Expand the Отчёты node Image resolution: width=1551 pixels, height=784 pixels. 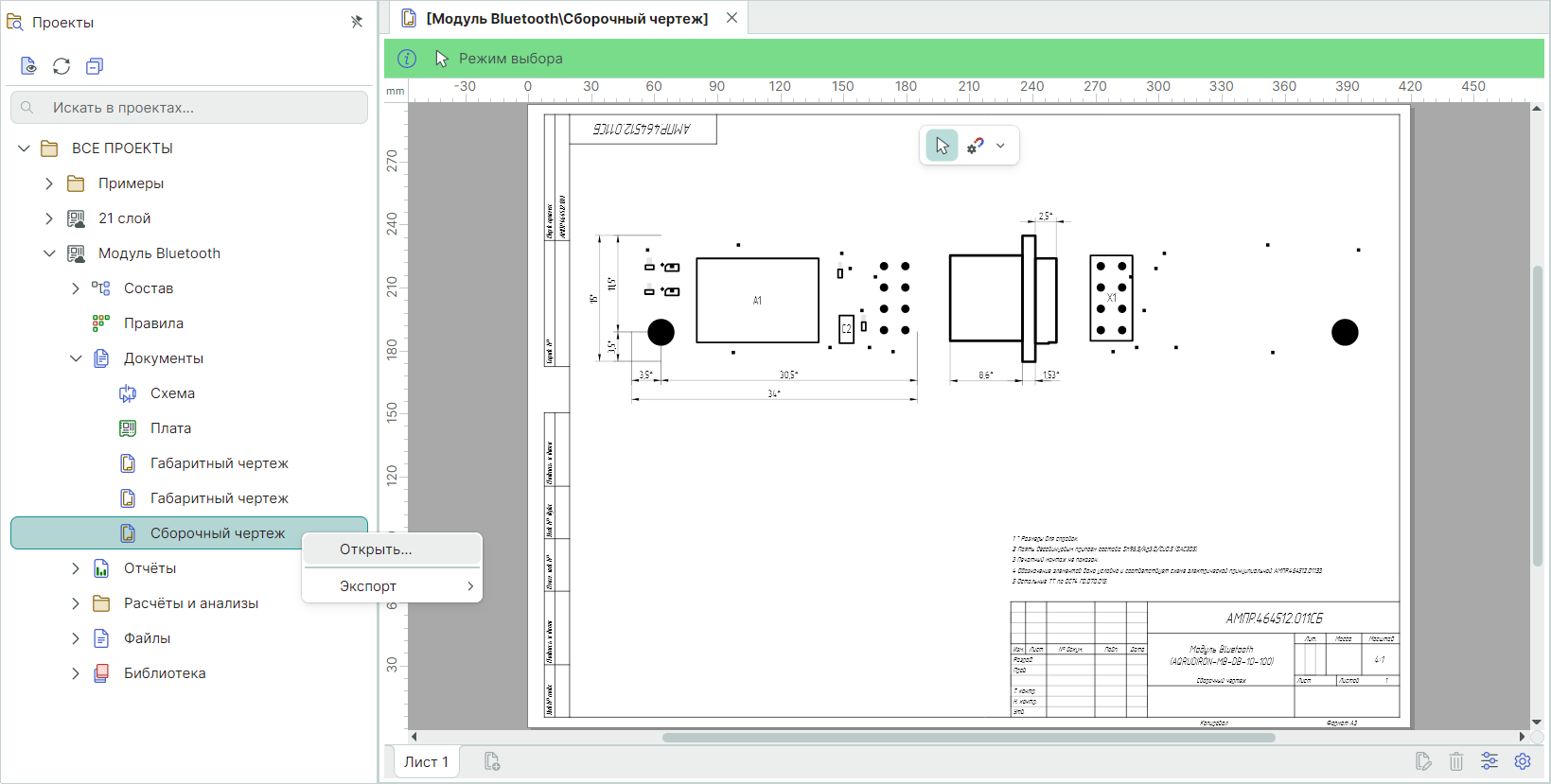click(x=76, y=568)
